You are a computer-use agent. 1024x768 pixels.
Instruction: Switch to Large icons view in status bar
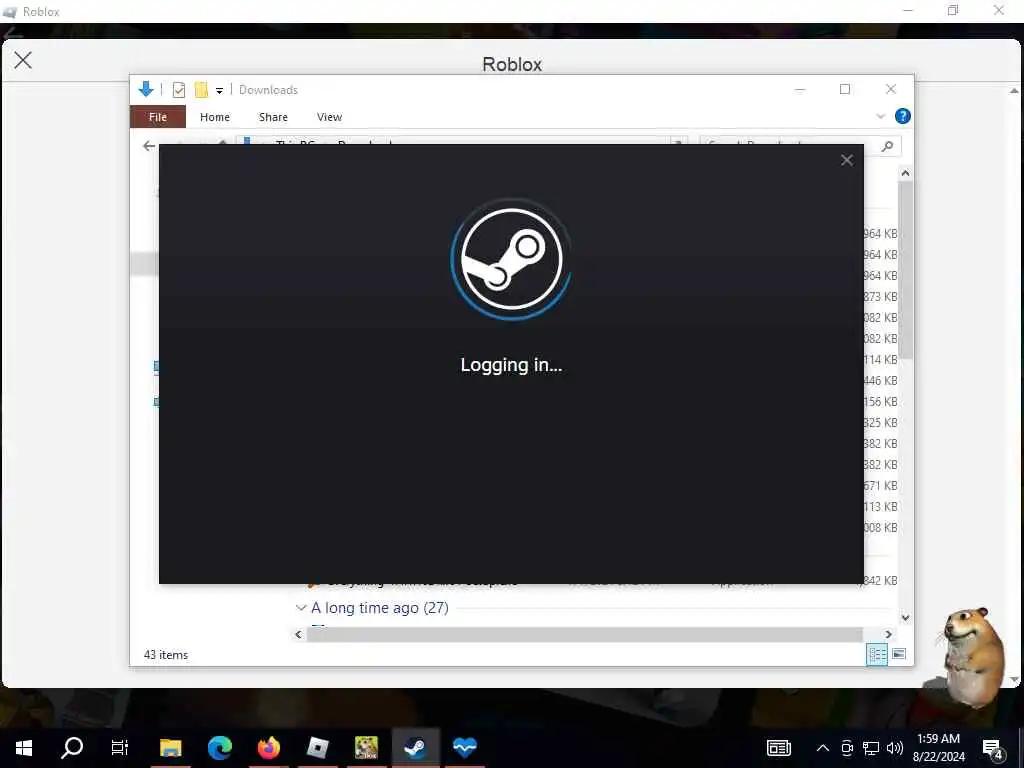tap(899, 654)
